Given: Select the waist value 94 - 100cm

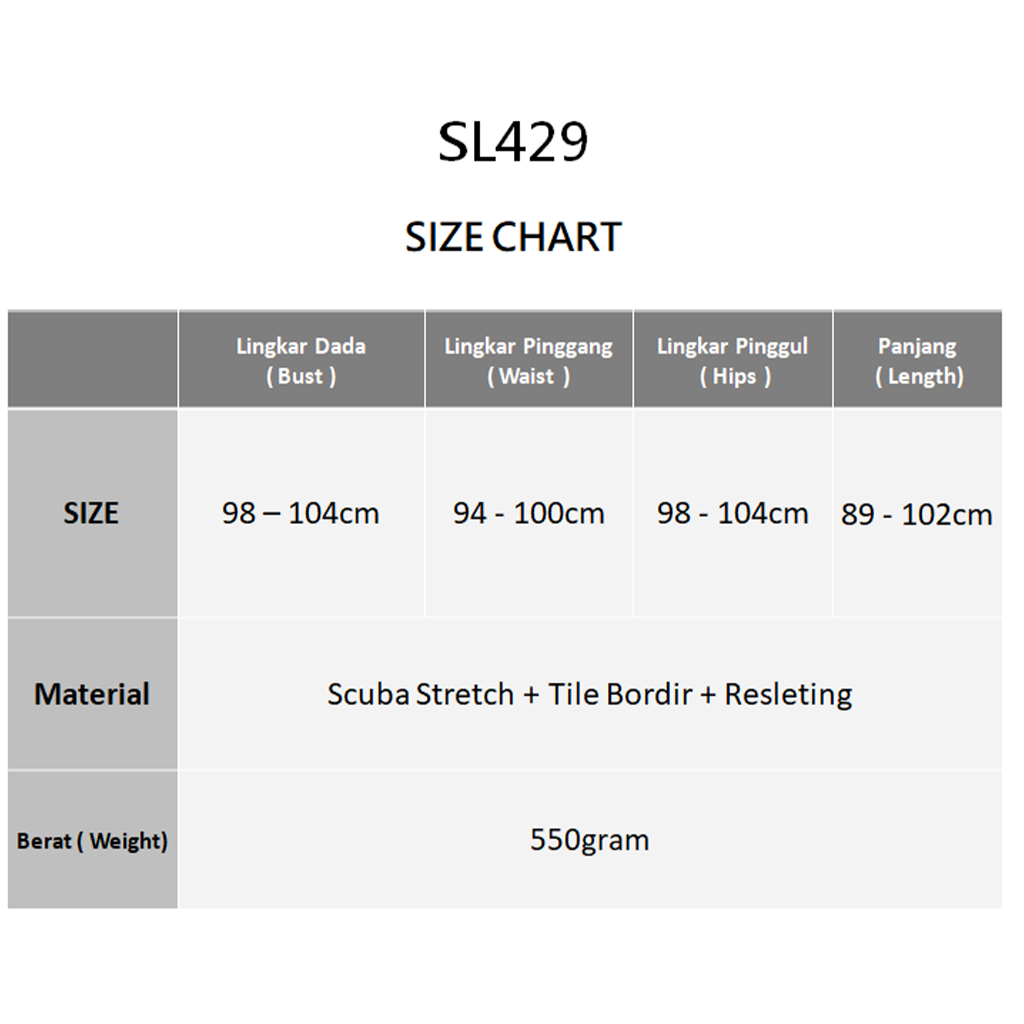Looking at the screenshot, I should pyautogui.click(x=528, y=514).
